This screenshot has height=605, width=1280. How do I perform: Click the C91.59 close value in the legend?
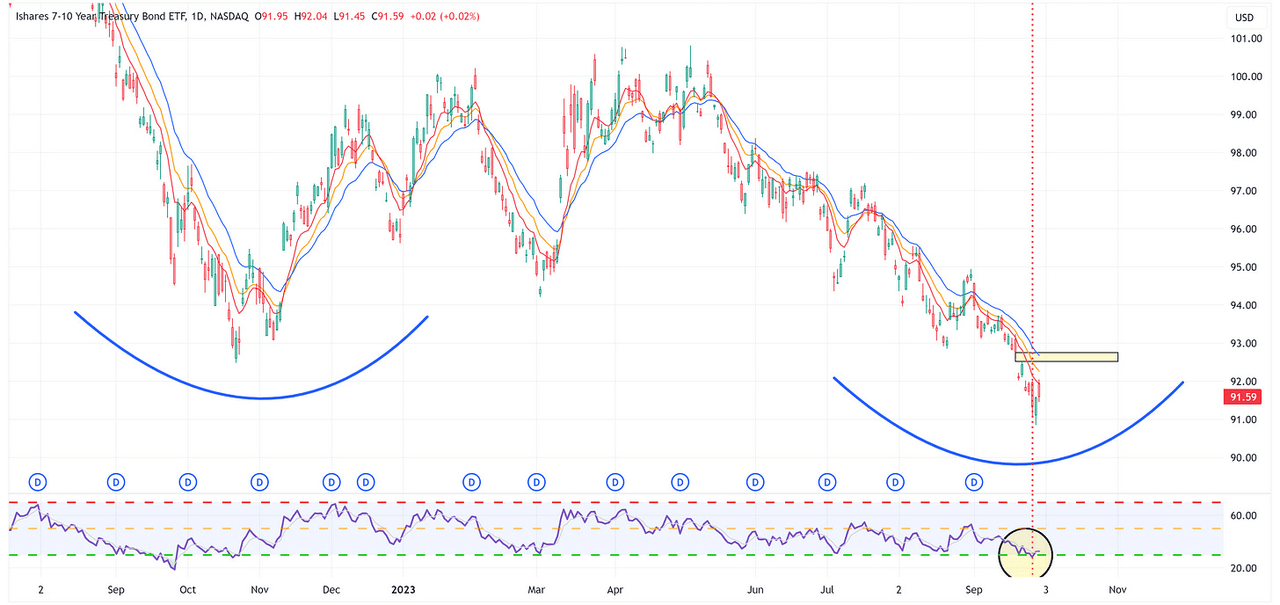point(389,16)
